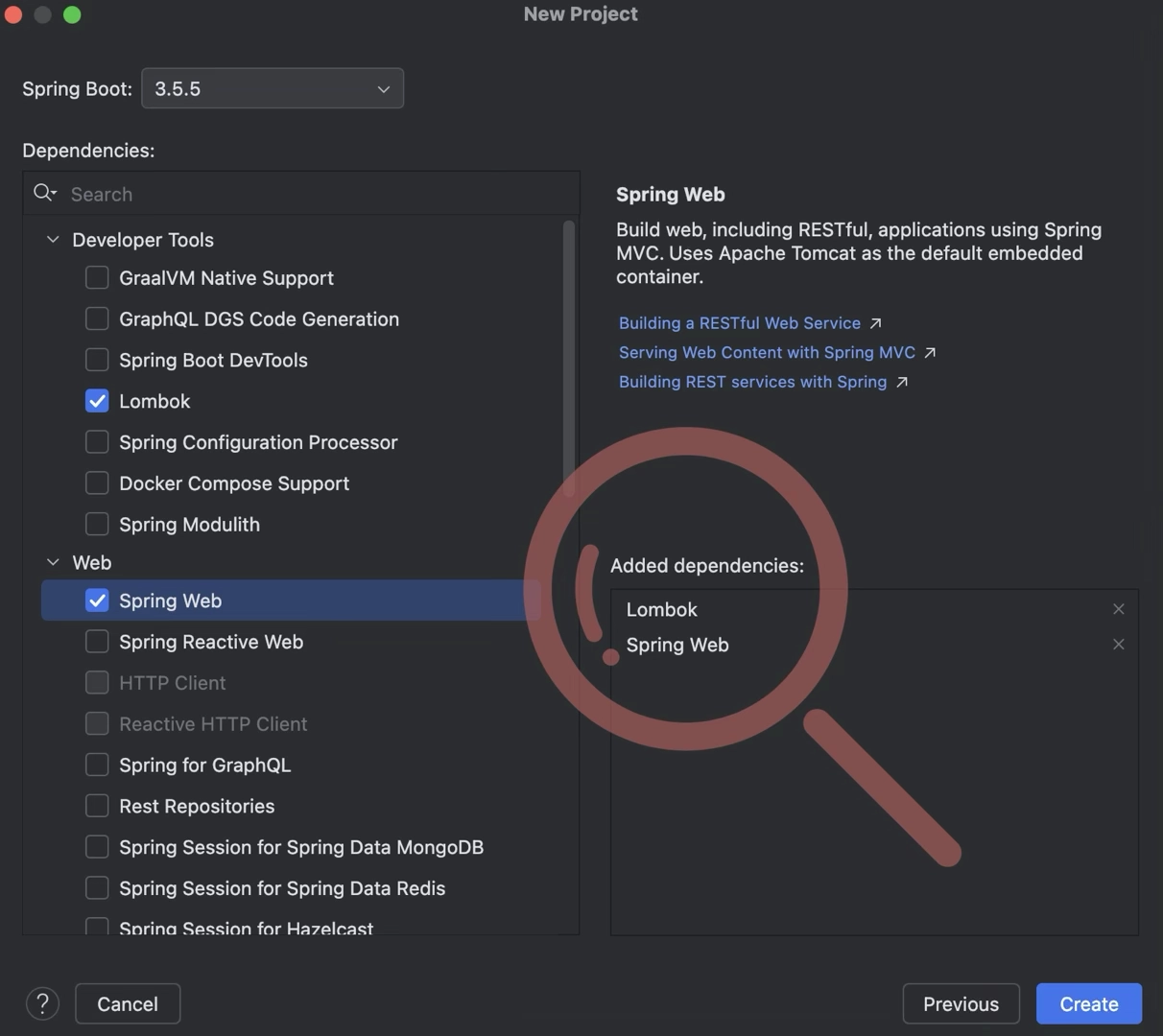This screenshot has height=1036, width=1163.
Task: Select the Docker Compose Support entry
Action: (233, 483)
